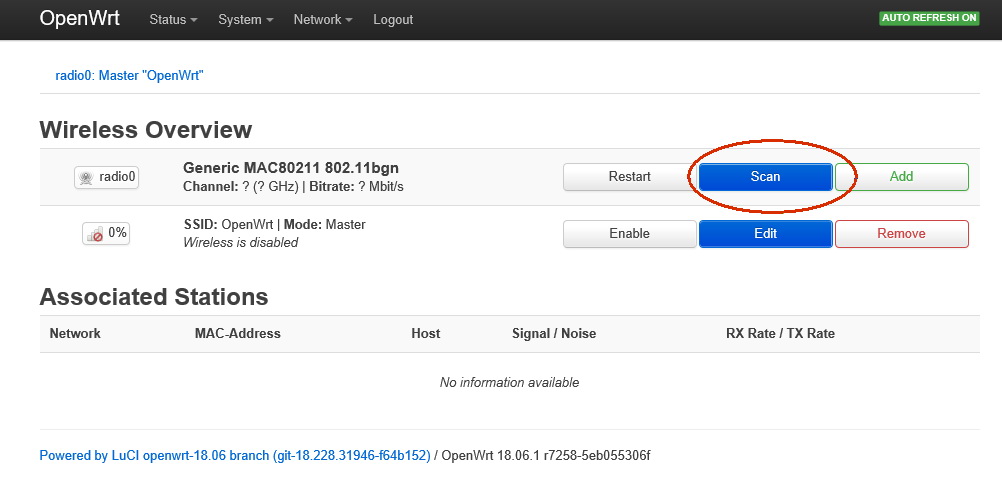The image size is (1002, 490).
Task: Select Logout in the top navigation
Action: [x=393, y=20]
